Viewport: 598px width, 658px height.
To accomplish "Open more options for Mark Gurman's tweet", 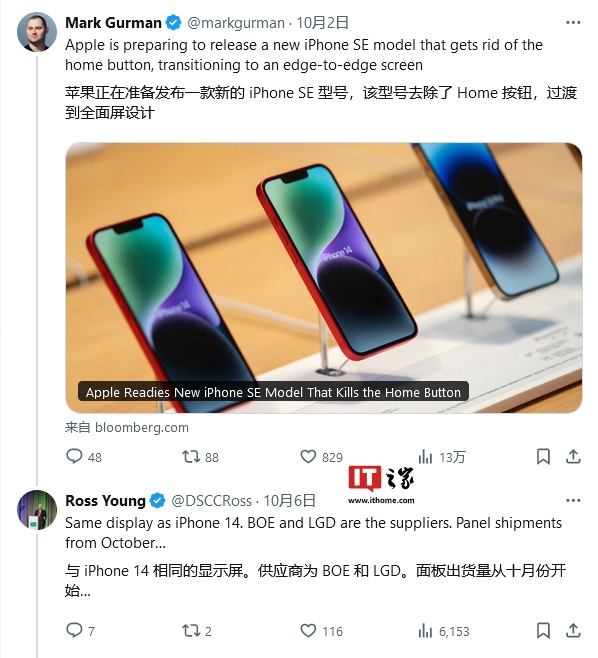I will pos(573,23).
